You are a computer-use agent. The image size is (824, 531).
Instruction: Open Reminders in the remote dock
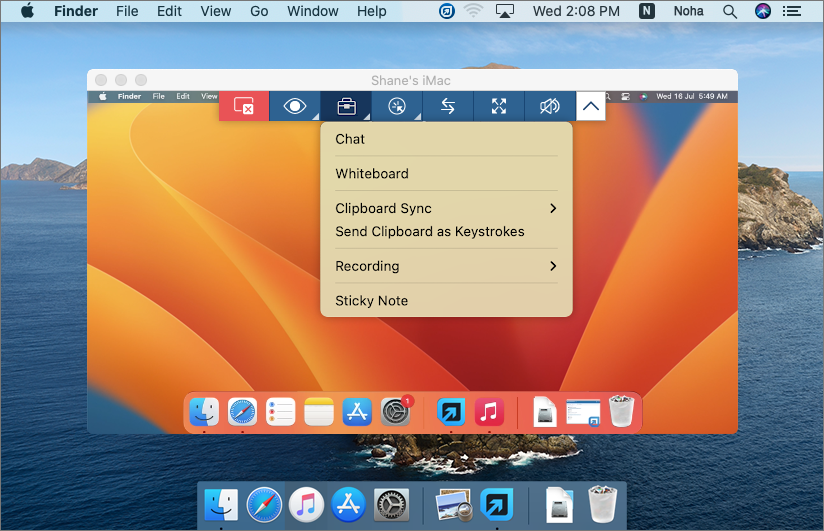click(281, 411)
